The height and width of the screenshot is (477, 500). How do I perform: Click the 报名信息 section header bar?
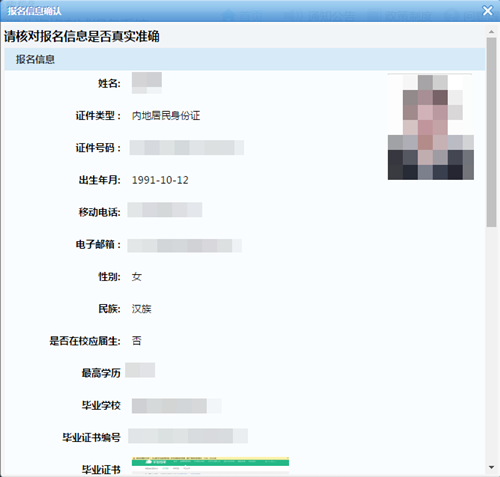[245, 59]
